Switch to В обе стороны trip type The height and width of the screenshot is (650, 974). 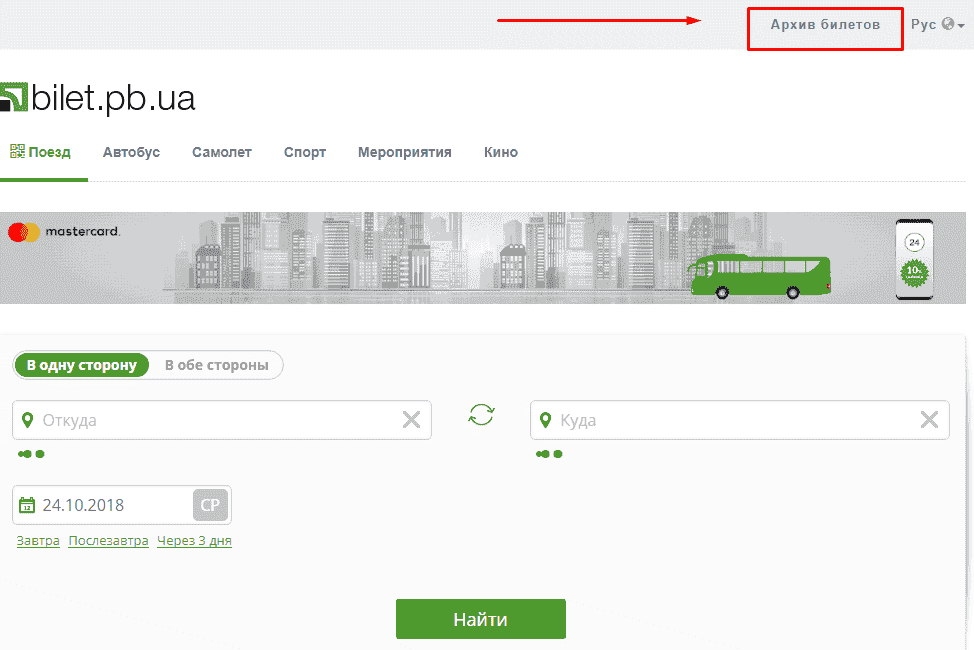[x=216, y=365]
